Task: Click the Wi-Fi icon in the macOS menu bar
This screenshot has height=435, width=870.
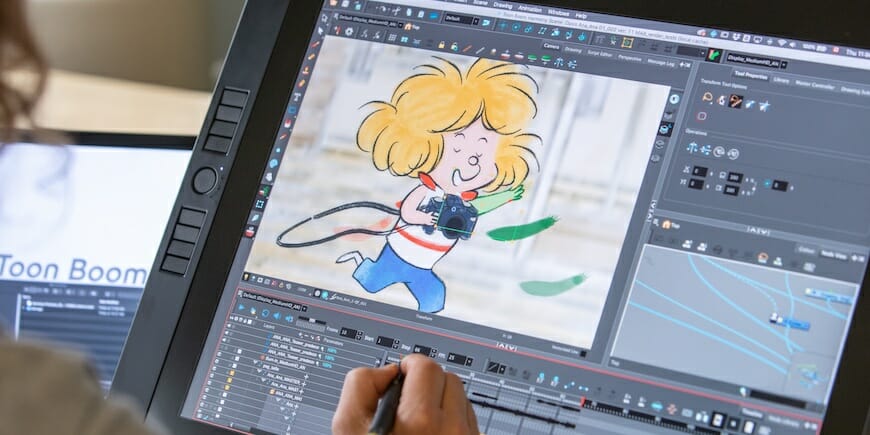Action: point(782,43)
